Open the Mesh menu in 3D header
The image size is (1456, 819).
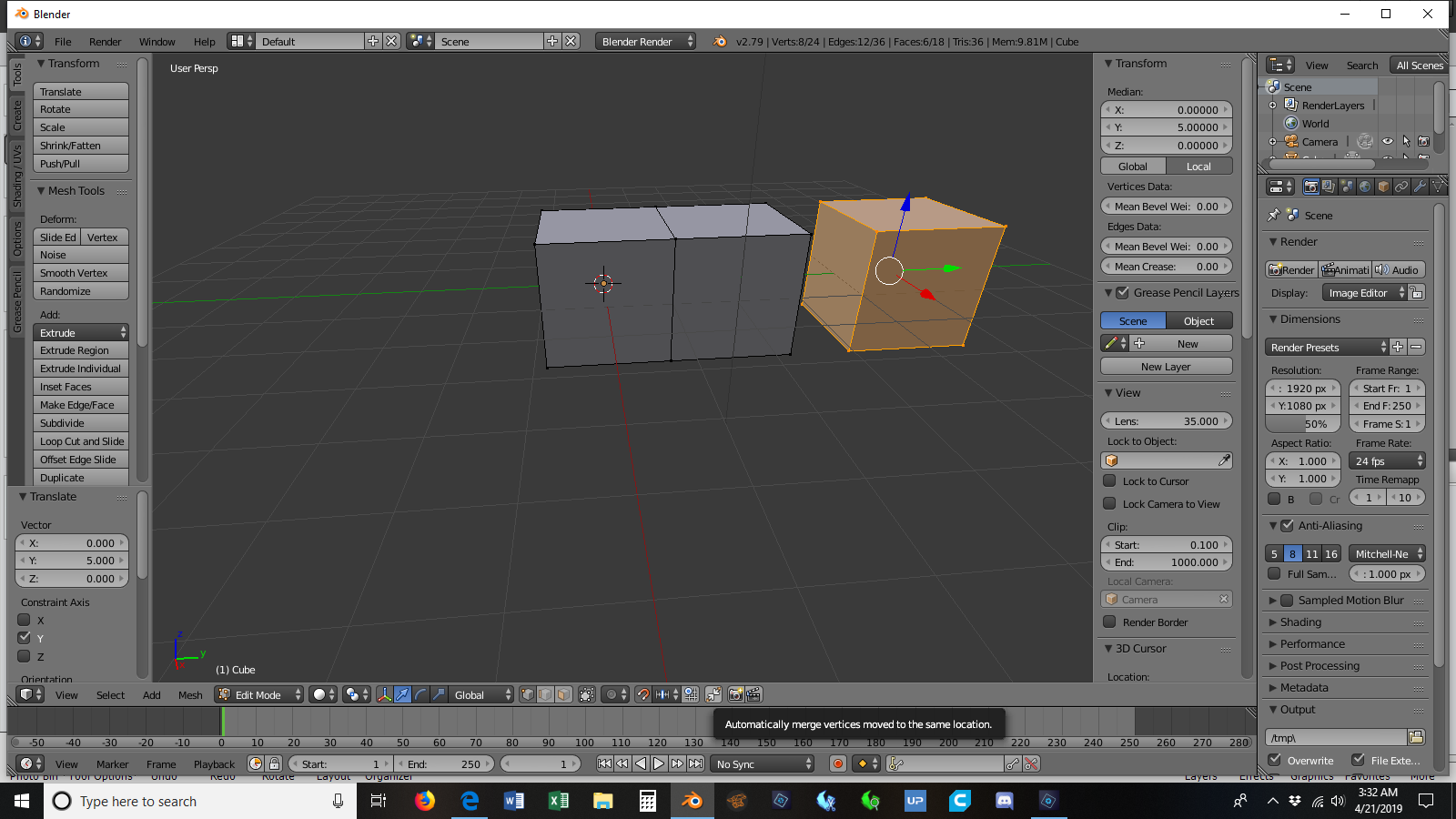190,694
